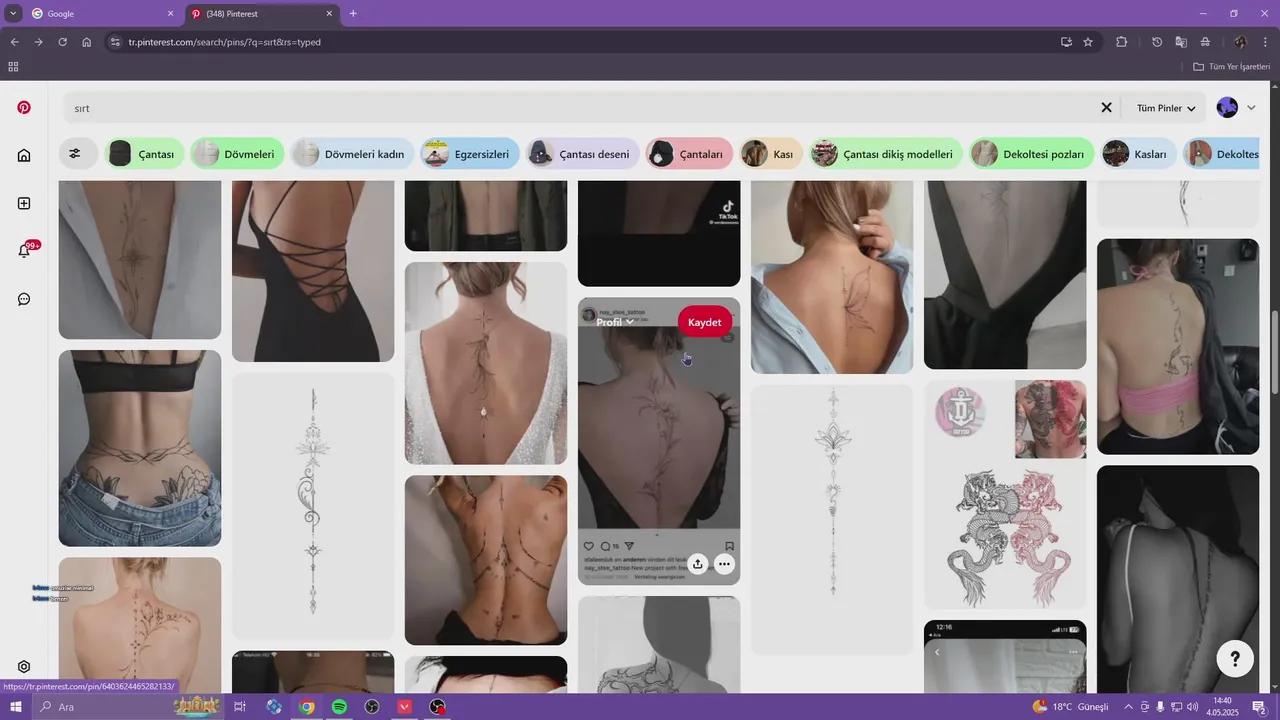Viewport: 1280px width, 720px height.
Task: Open the pink top back tattoo pin
Action: (1178, 347)
